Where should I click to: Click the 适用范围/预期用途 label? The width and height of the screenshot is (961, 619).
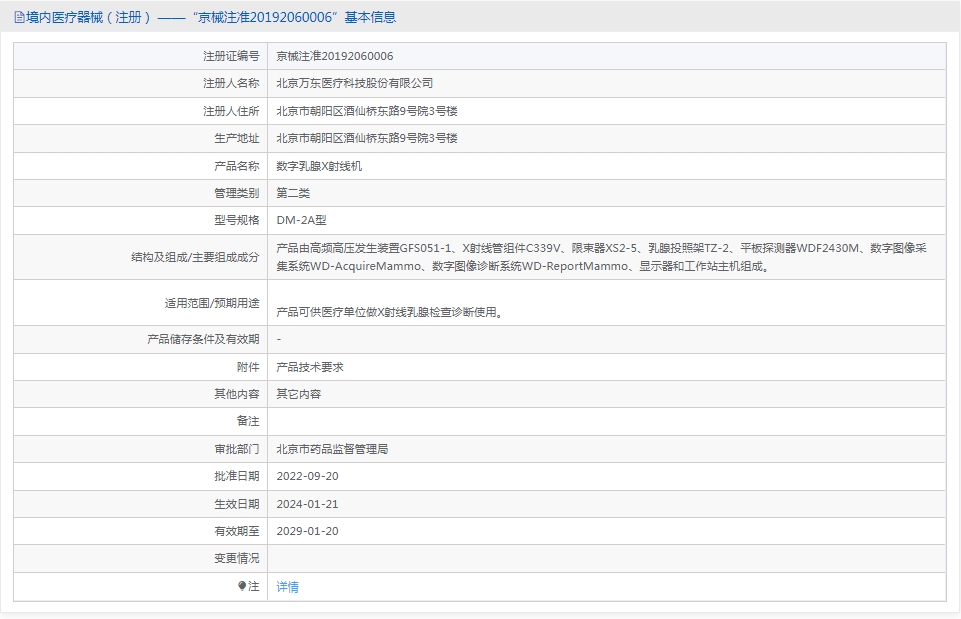(x=212, y=303)
